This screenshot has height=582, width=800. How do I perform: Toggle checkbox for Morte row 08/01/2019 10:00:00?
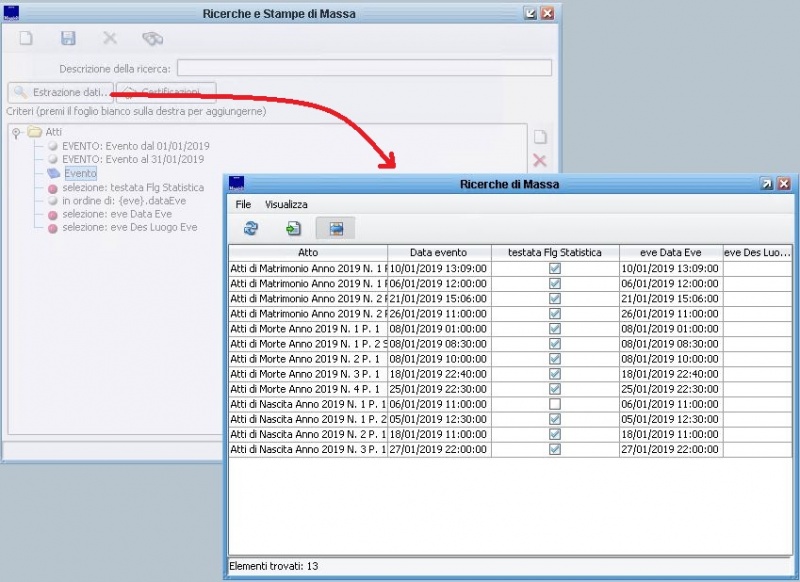tap(555, 359)
